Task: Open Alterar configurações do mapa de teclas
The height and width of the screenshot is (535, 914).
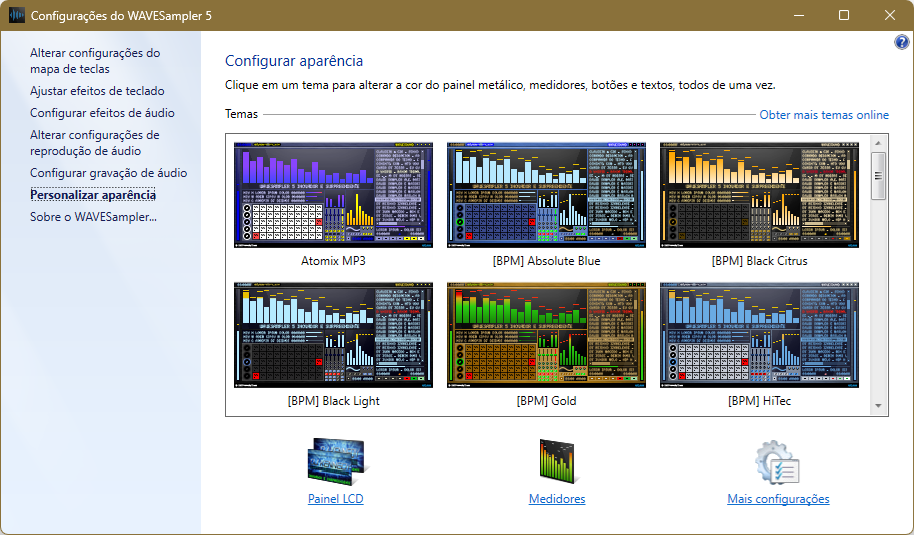Action: pyautogui.click(x=95, y=61)
